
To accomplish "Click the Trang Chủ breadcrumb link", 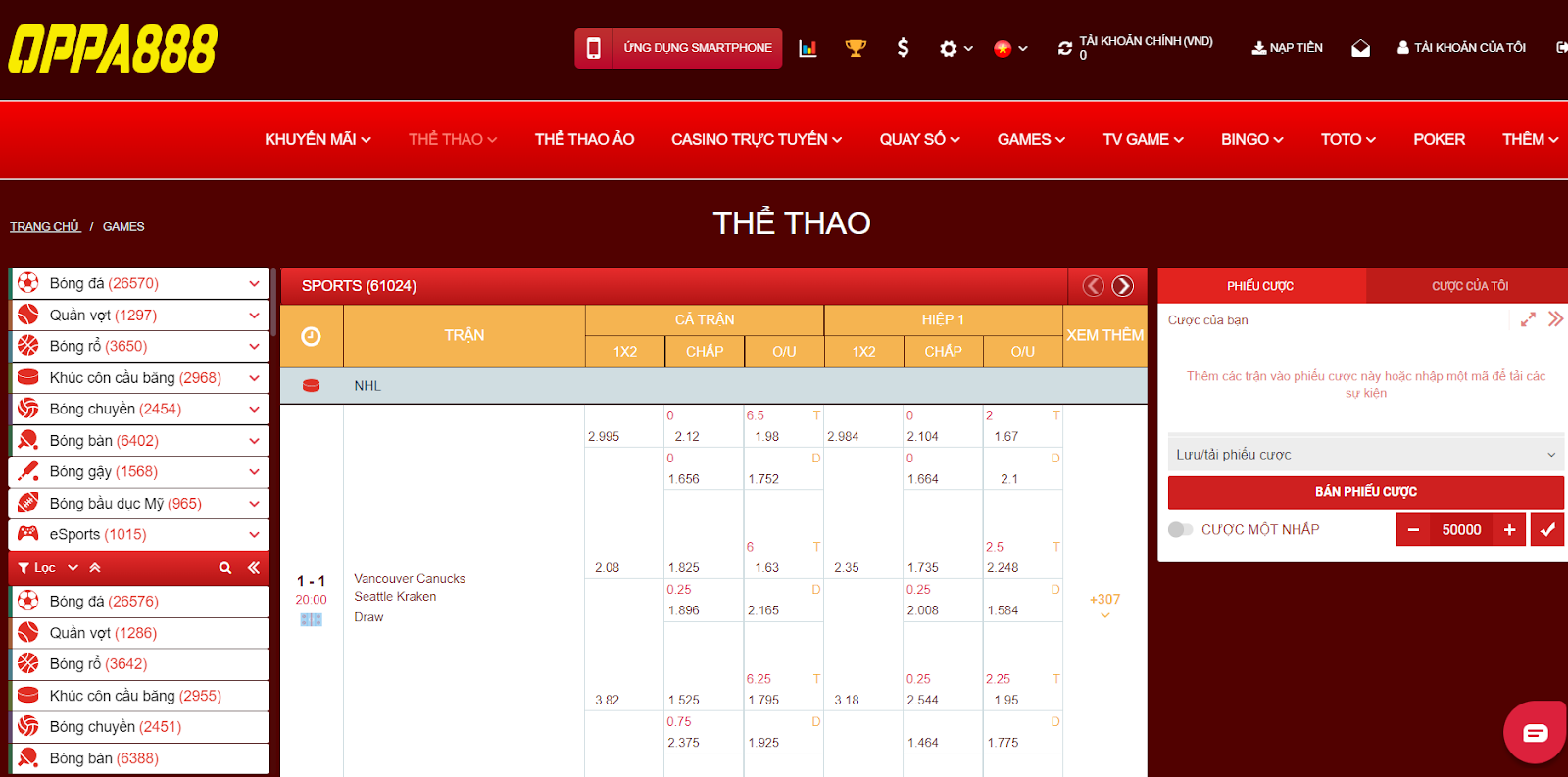I will coord(45,227).
